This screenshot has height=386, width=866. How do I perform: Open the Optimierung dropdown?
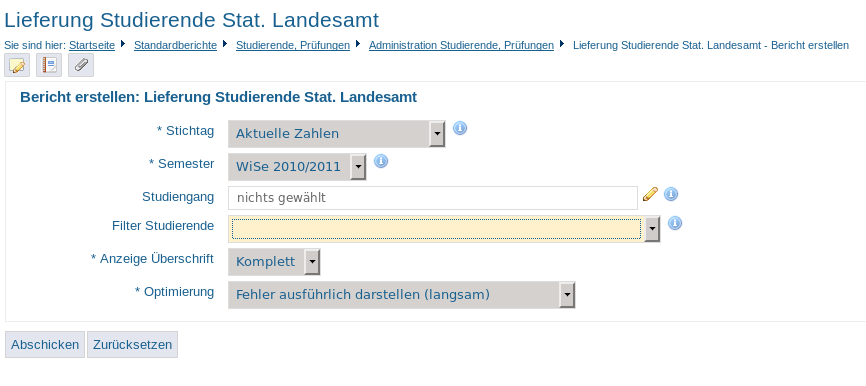(402, 295)
